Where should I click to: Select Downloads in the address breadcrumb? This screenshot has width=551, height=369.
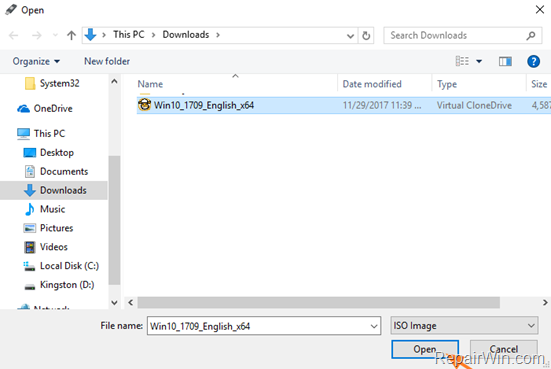186,34
